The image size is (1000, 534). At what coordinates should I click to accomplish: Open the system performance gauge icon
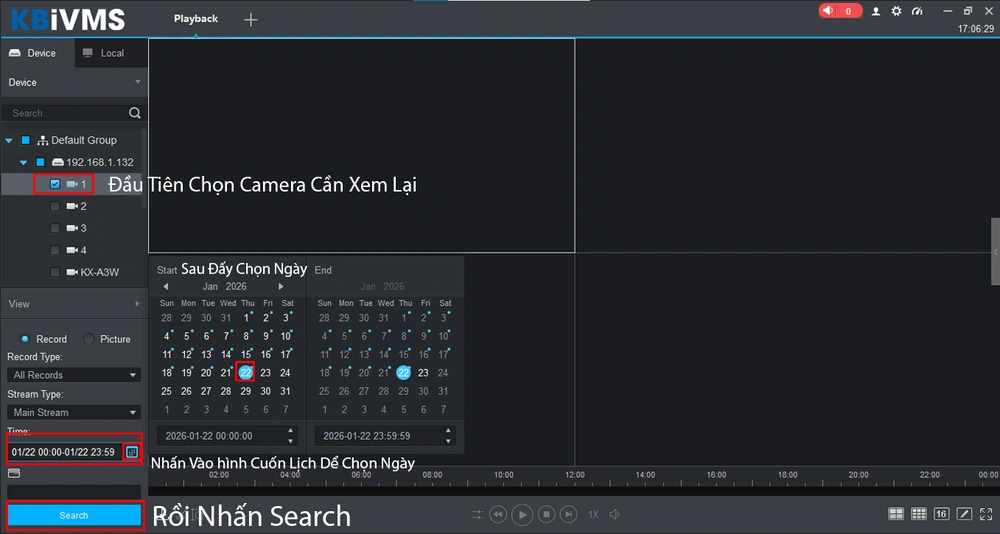click(917, 11)
